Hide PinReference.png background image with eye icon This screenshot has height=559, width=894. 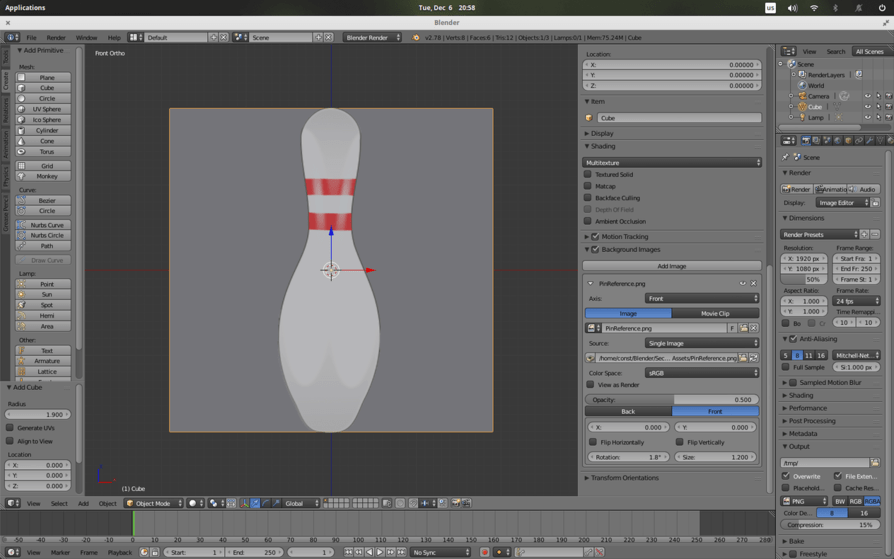(742, 283)
